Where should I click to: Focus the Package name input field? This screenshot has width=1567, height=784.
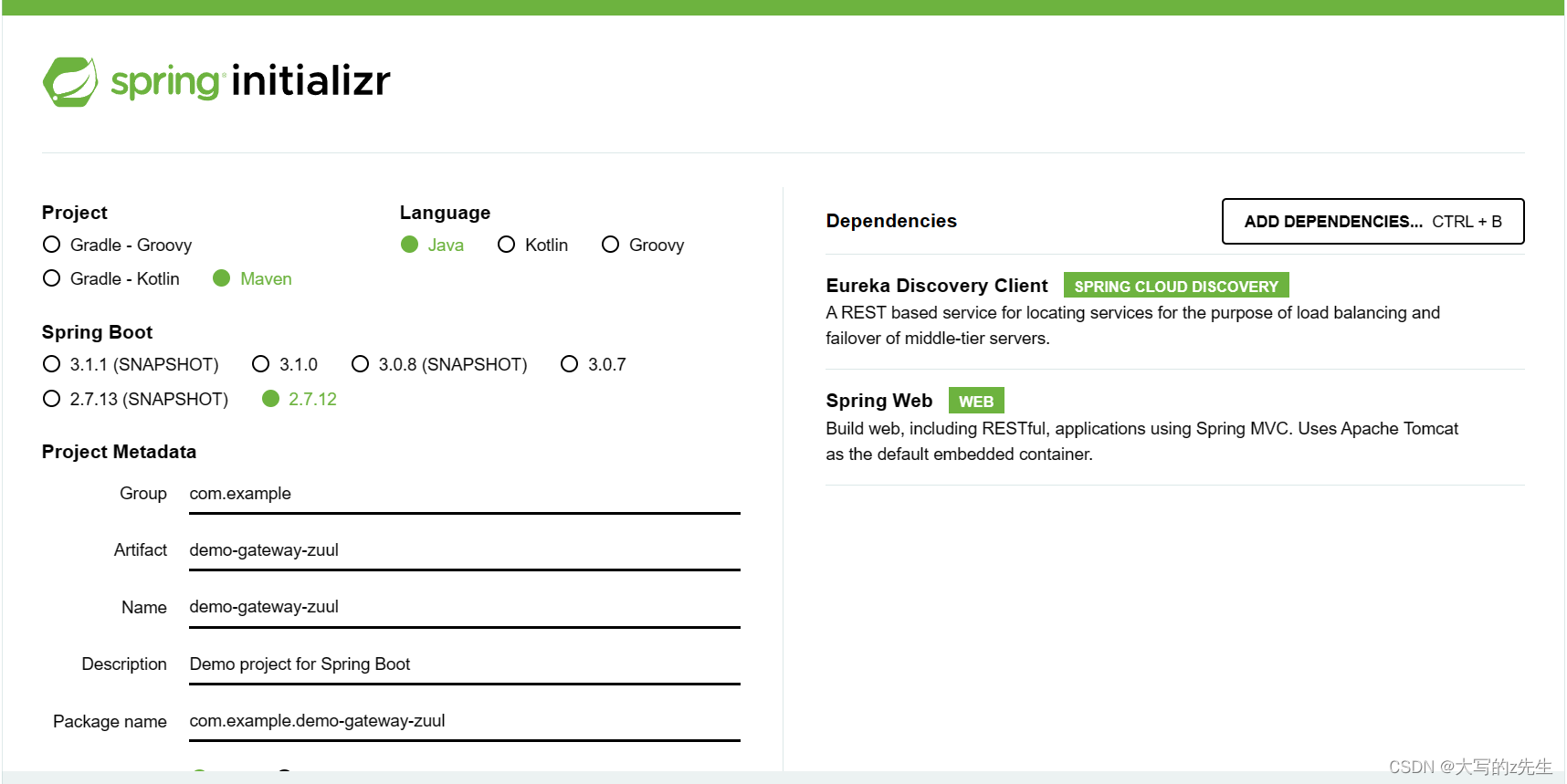tap(464, 721)
